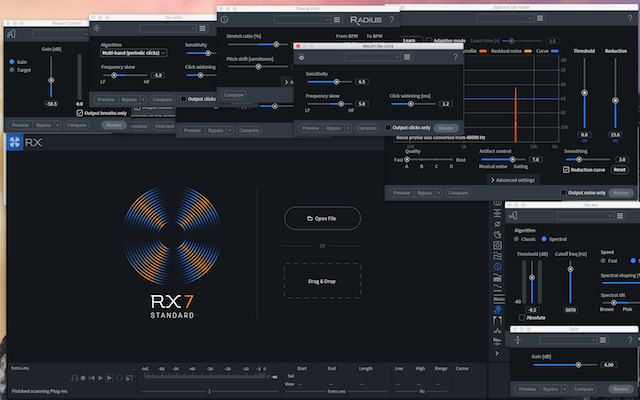The width and height of the screenshot is (640, 400).
Task: Click the De-ess module icon
Action: pyautogui.click(x=513, y=216)
